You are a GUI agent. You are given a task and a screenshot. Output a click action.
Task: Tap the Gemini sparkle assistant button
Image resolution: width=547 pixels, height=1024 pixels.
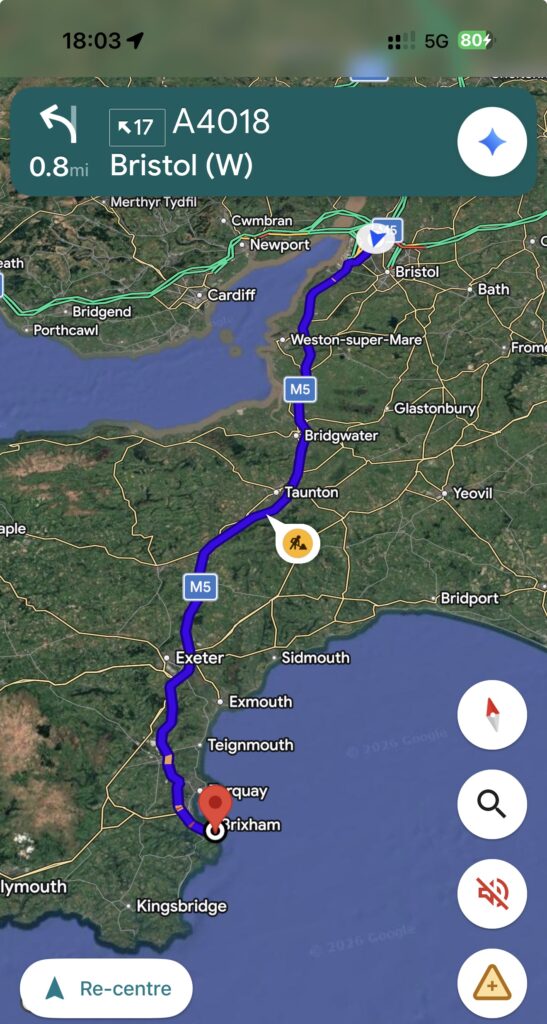click(492, 142)
